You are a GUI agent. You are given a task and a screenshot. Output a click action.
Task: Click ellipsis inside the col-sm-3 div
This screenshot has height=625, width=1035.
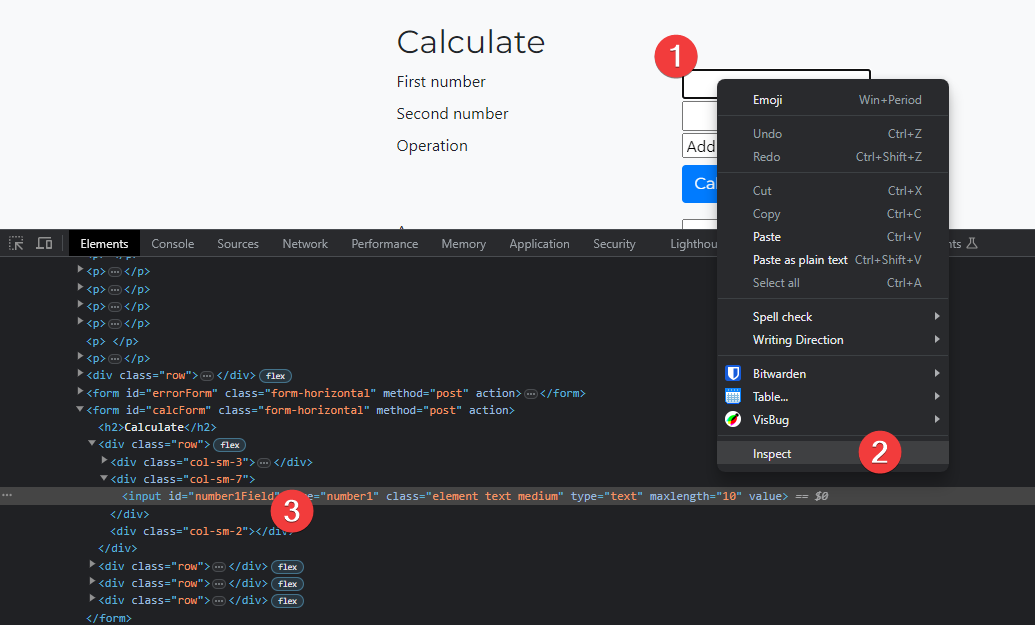(x=264, y=462)
